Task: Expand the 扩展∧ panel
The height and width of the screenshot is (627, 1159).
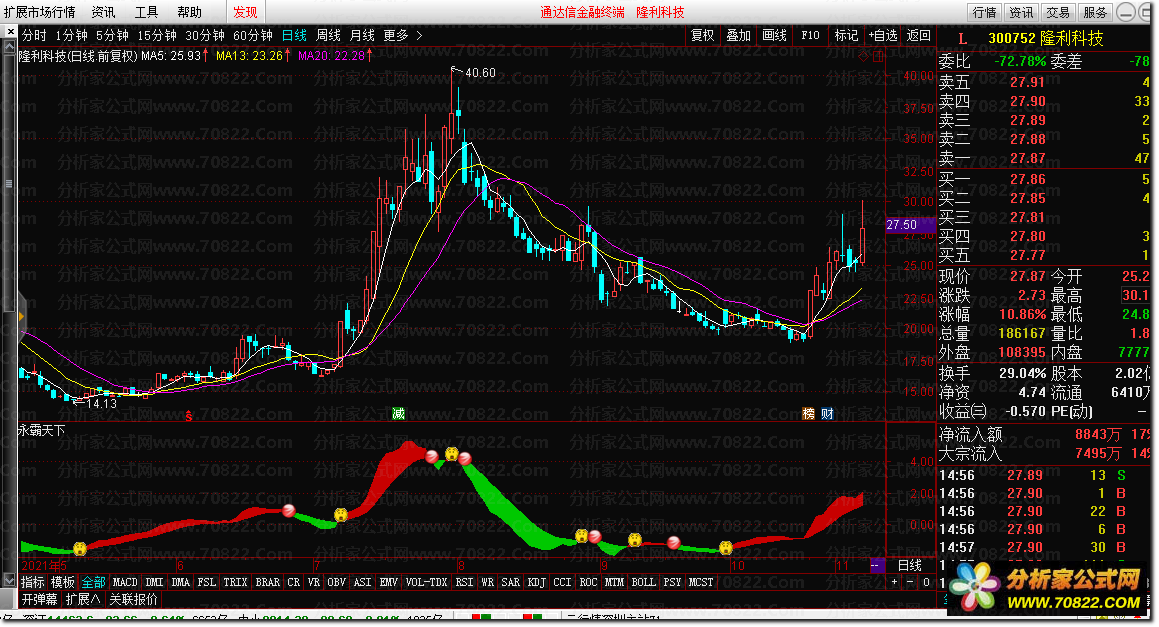Action: (x=83, y=599)
